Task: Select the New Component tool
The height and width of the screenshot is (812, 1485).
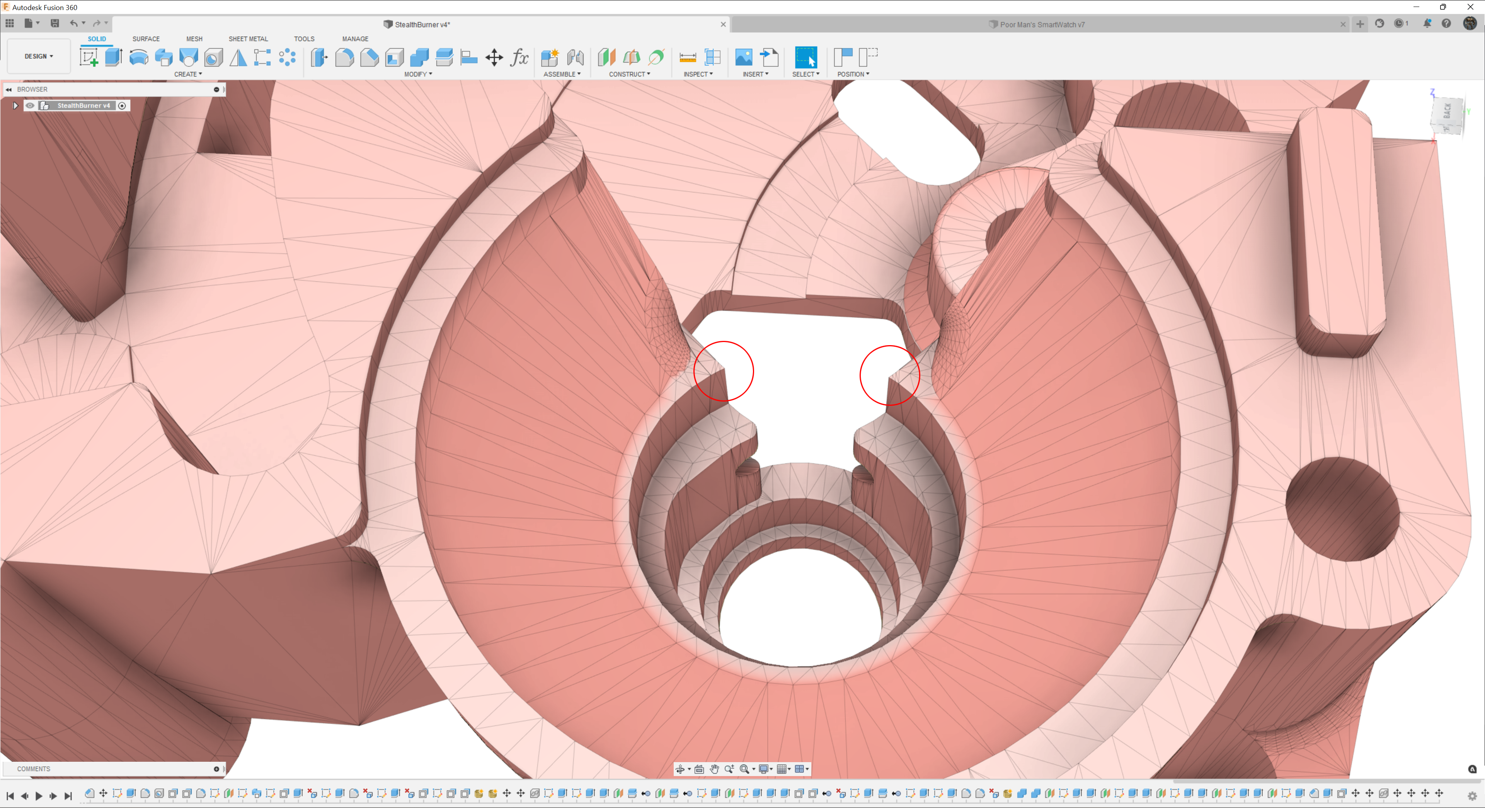Action: pos(550,58)
